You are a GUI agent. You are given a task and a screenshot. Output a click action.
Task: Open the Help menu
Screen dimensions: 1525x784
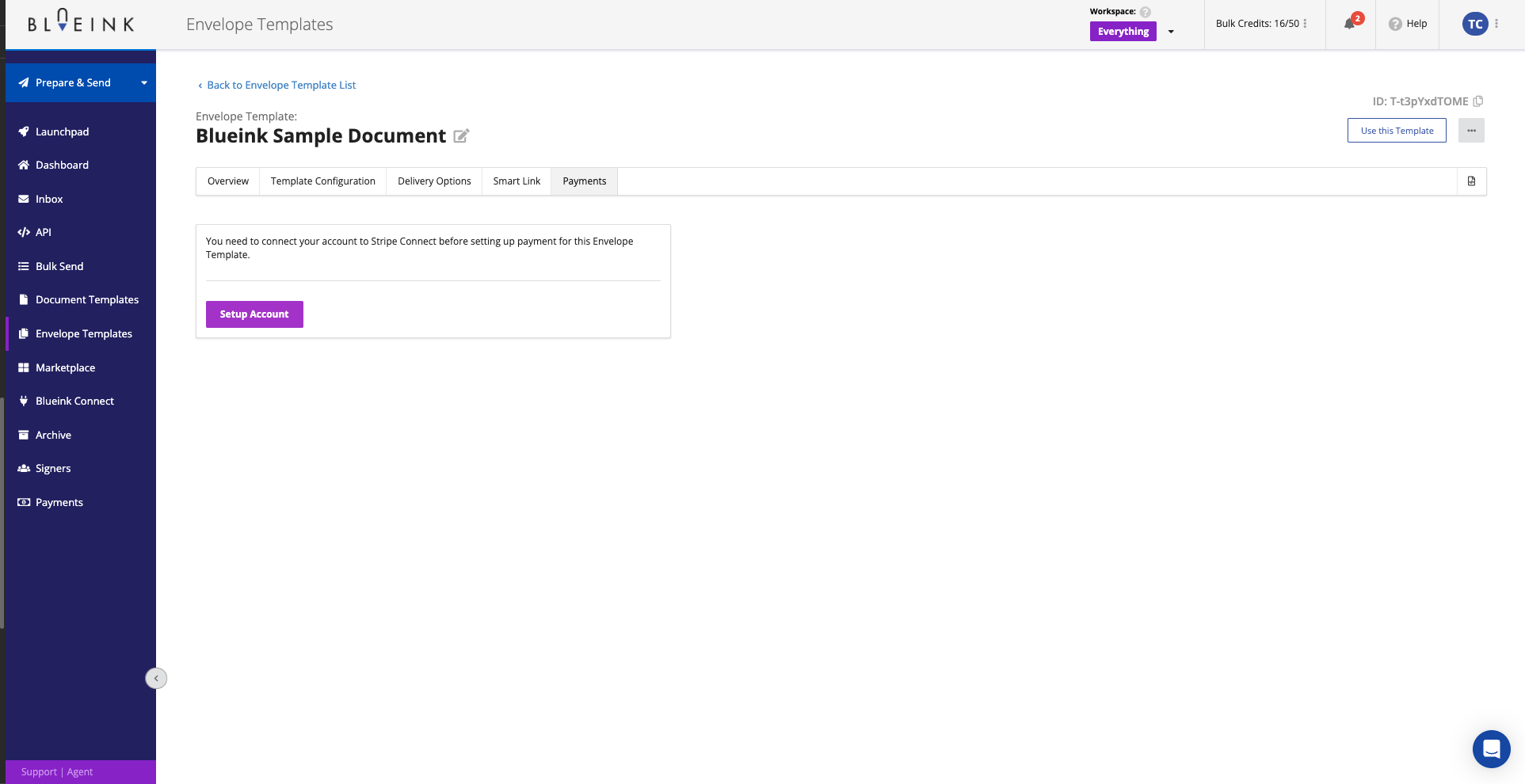(1408, 24)
